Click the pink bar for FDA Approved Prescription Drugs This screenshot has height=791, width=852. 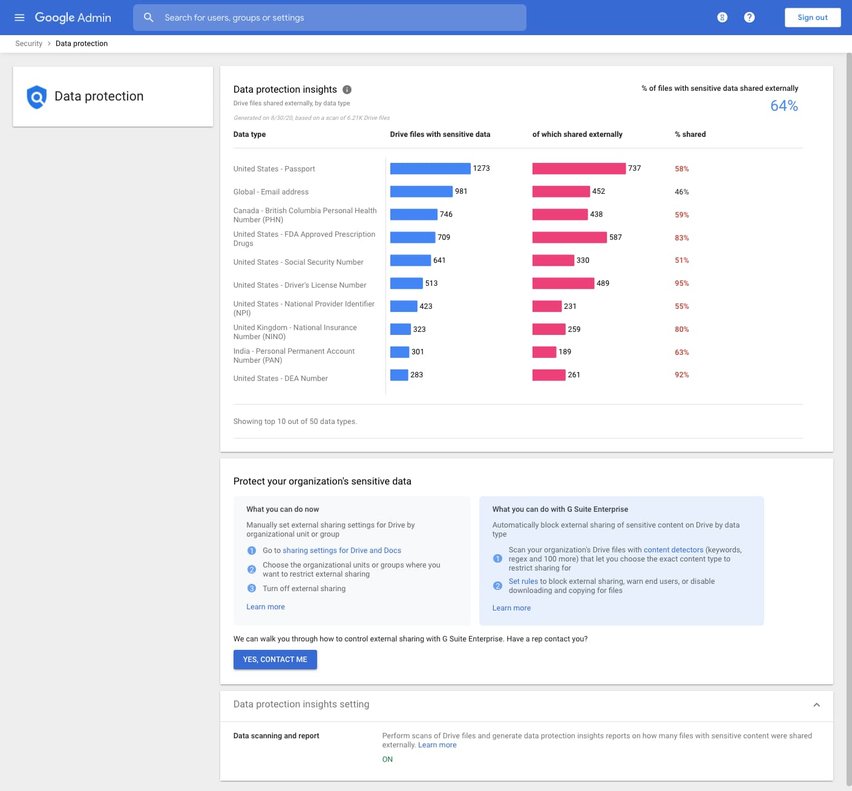(569, 237)
